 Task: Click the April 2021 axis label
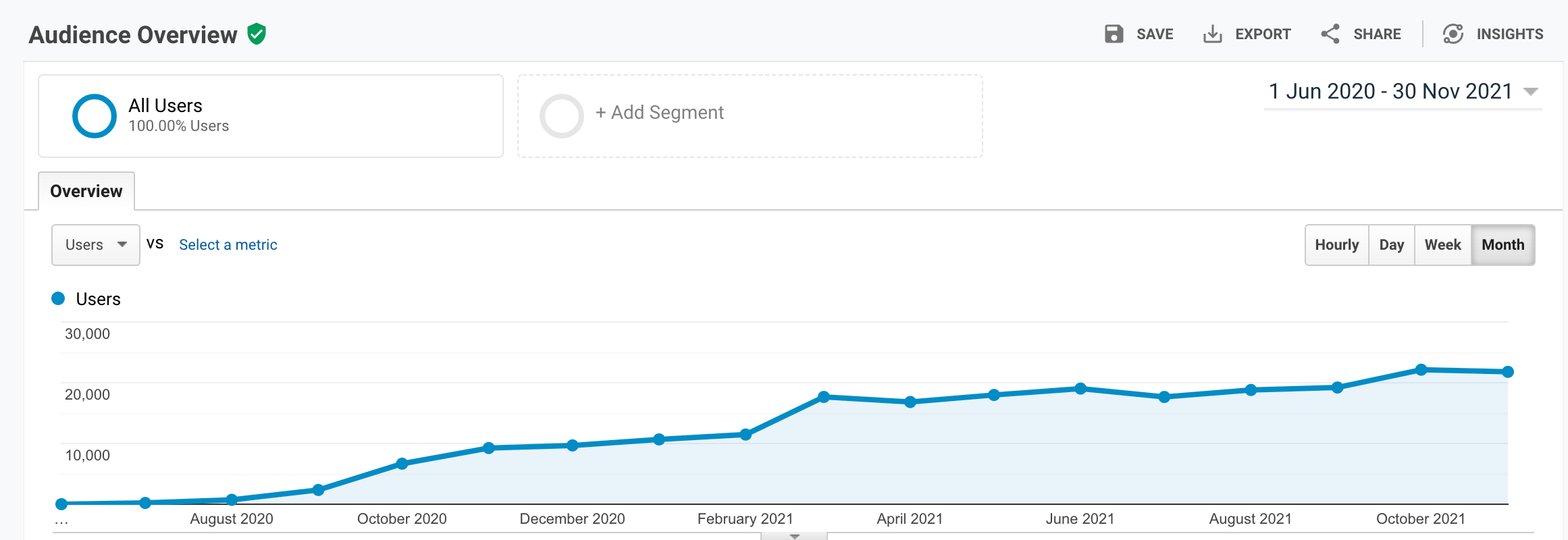click(910, 518)
